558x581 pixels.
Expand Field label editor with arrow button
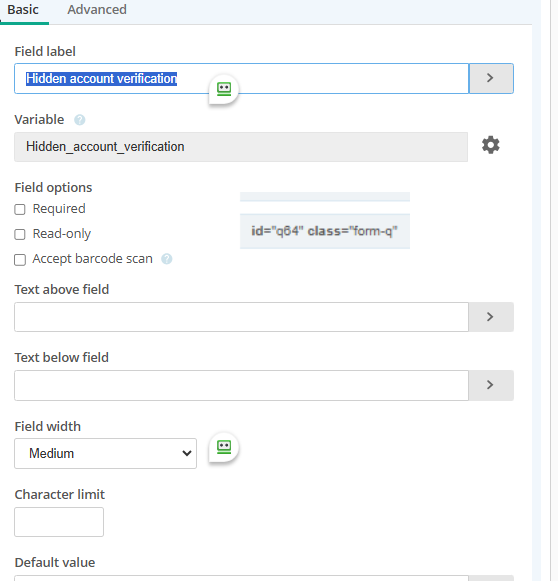[x=491, y=78]
